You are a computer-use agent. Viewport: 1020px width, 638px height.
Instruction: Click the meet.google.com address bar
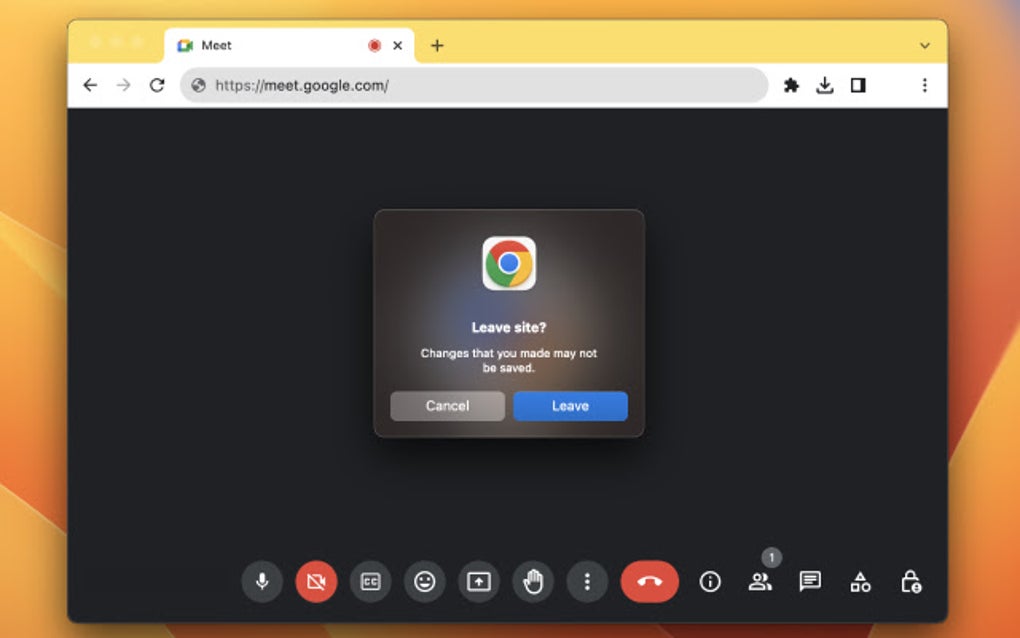pos(474,85)
